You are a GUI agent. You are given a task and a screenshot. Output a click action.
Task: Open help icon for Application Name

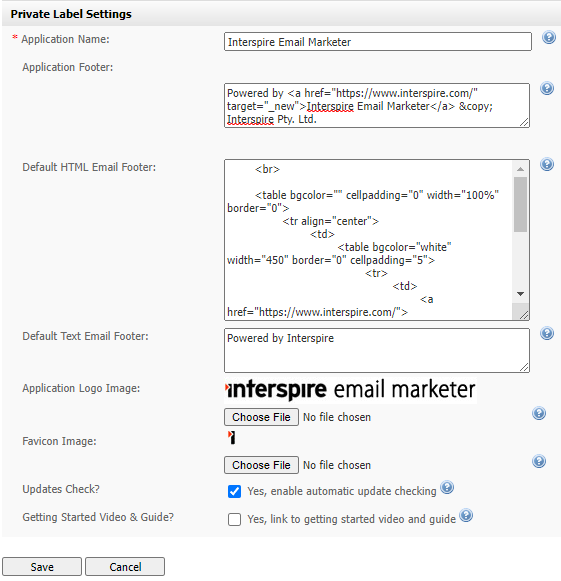(x=548, y=37)
